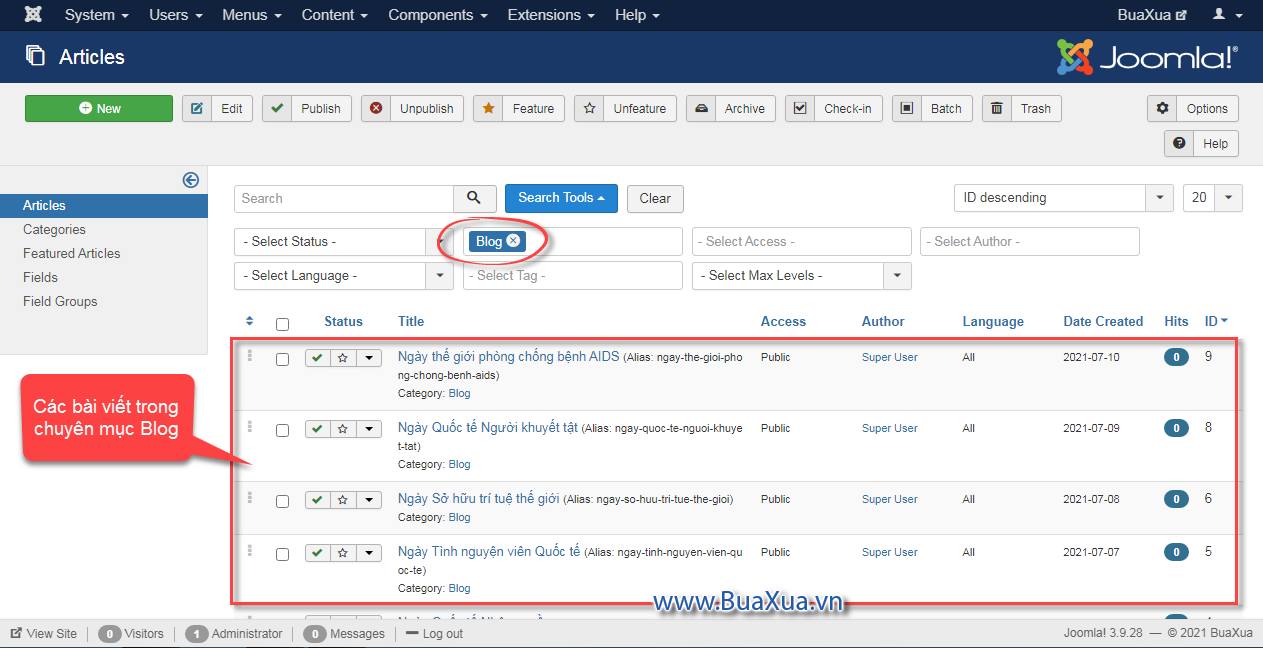Open the Components menu
Image resolution: width=1263 pixels, height=648 pixels.
pos(438,15)
